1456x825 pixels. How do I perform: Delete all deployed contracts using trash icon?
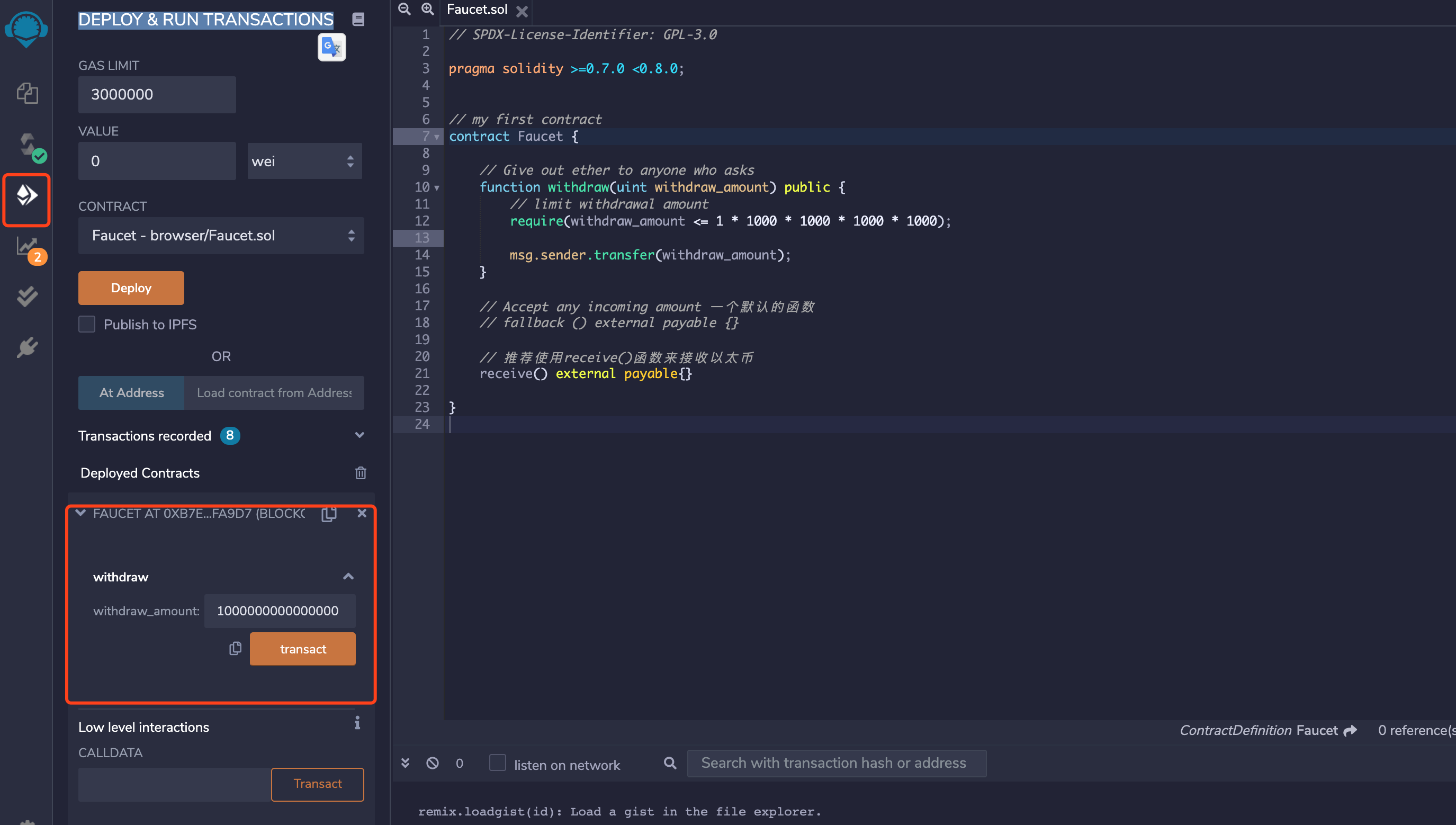click(361, 472)
